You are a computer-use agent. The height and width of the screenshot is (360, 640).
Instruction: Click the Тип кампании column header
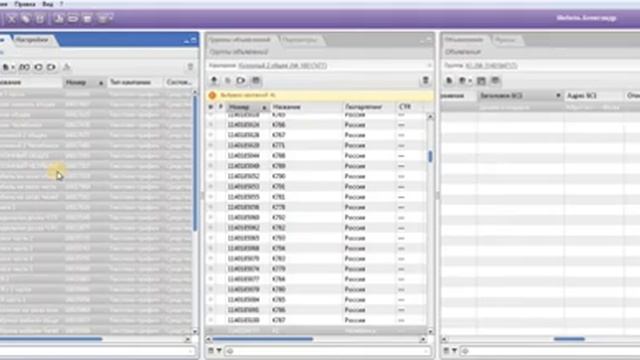click(135, 82)
